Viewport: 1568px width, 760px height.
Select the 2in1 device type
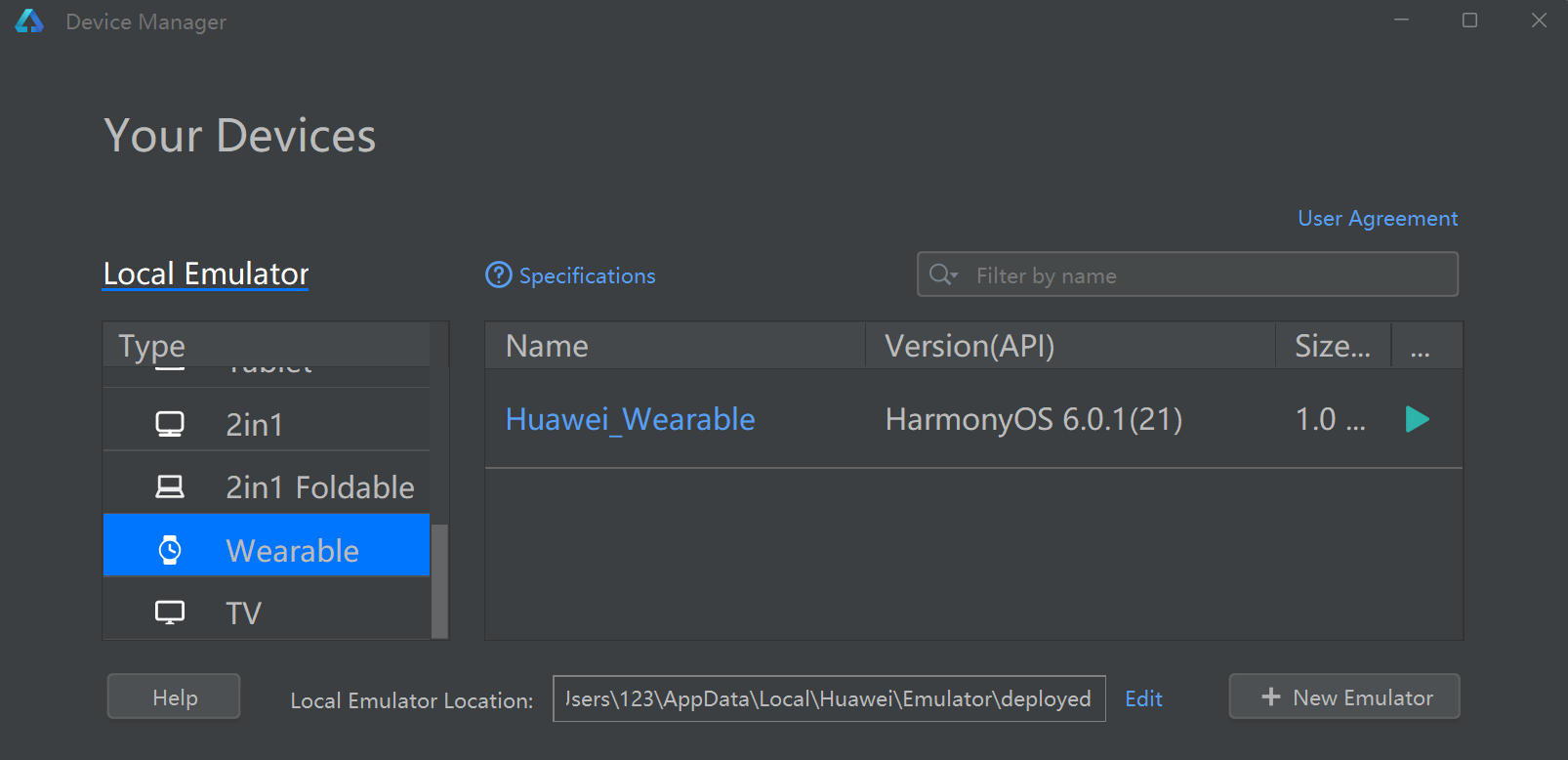point(267,424)
